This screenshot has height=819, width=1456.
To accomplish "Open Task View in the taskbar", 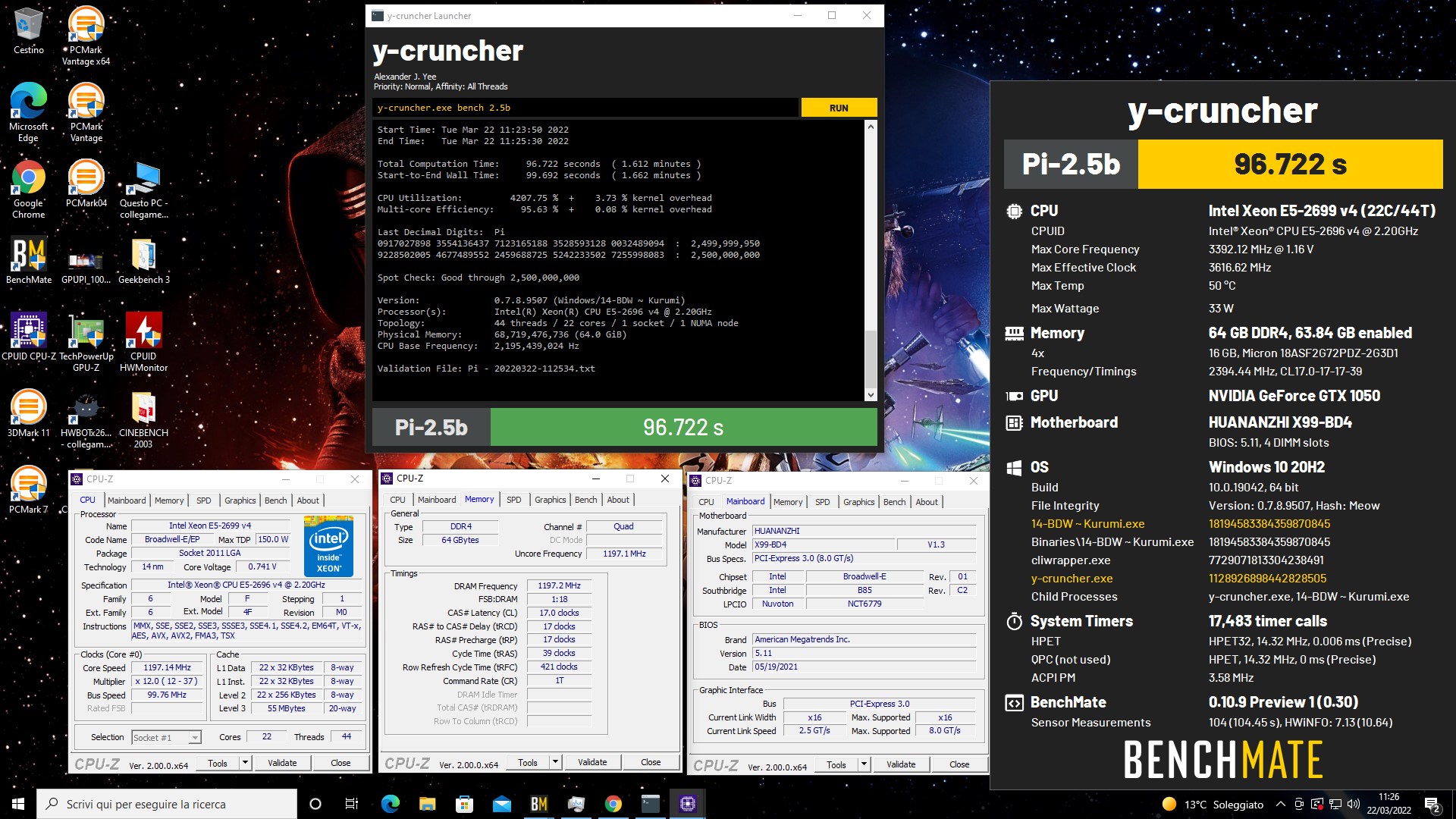I will pyautogui.click(x=352, y=804).
